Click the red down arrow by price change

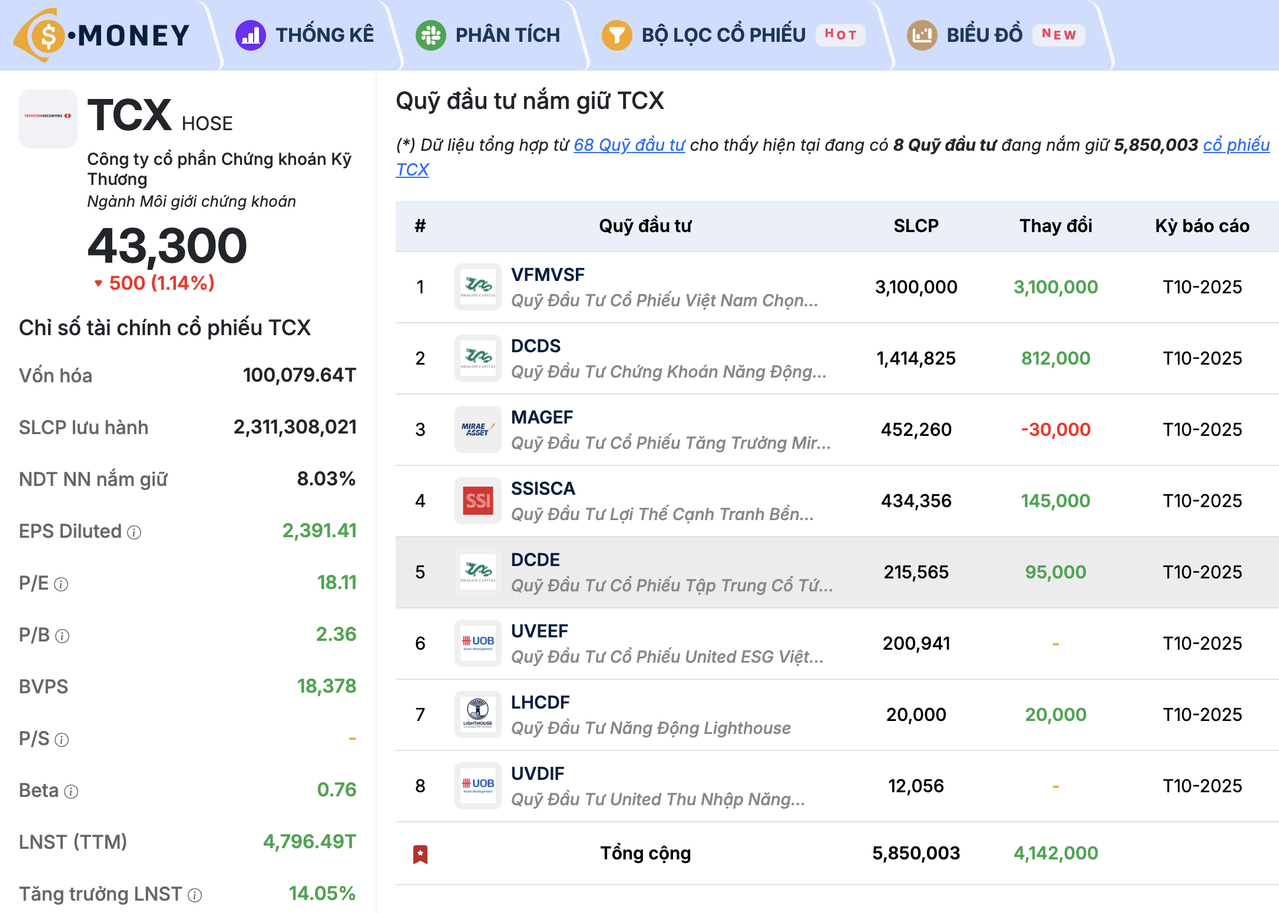pyautogui.click(x=98, y=284)
